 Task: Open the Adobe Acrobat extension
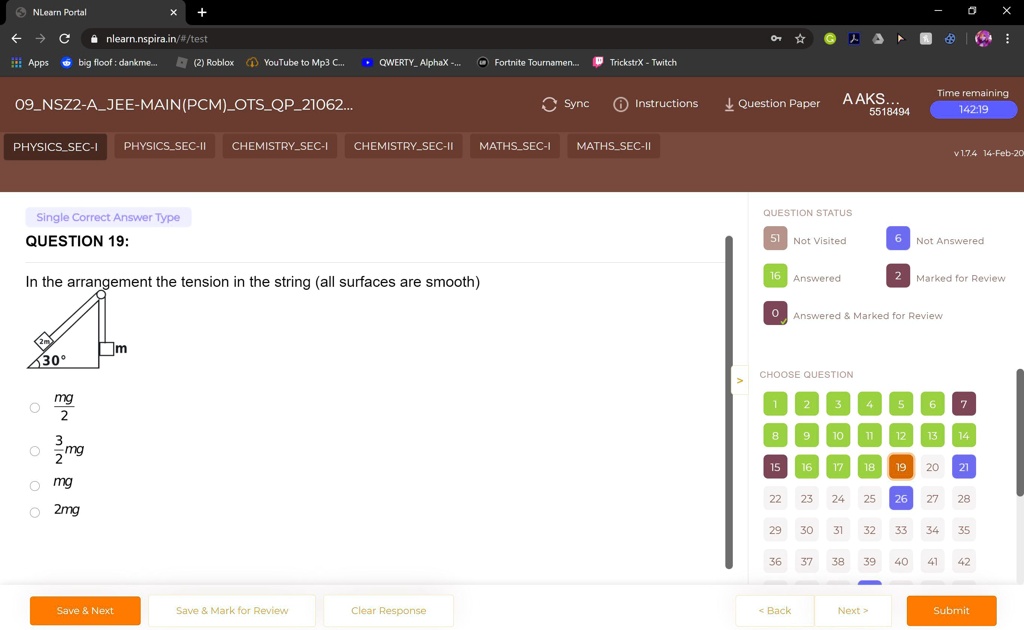[853, 37]
